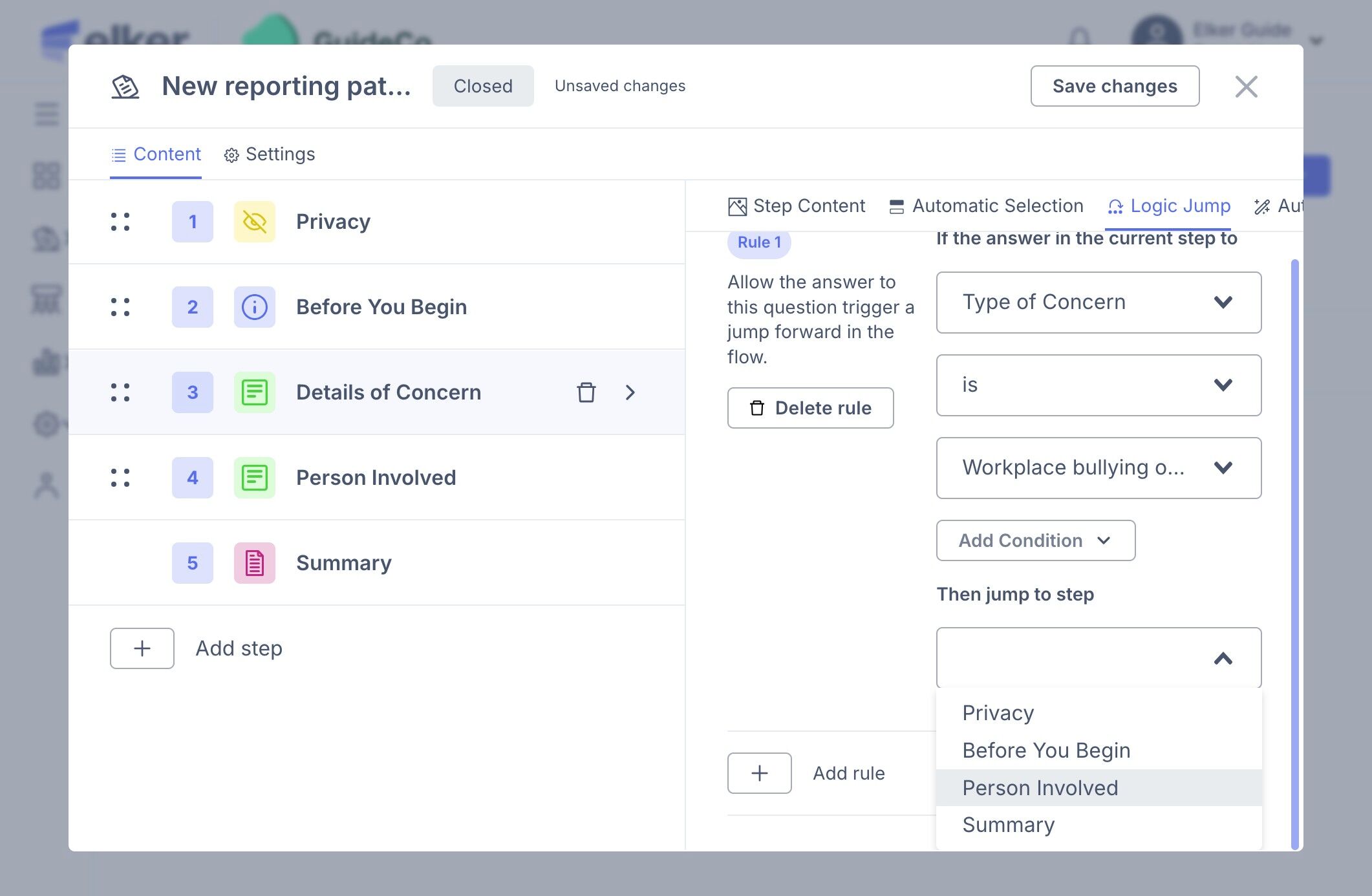Image resolution: width=1372 pixels, height=896 pixels.
Task: Click drag handle for Person Involved step
Action: pyautogui.click(x=120, y=478)
